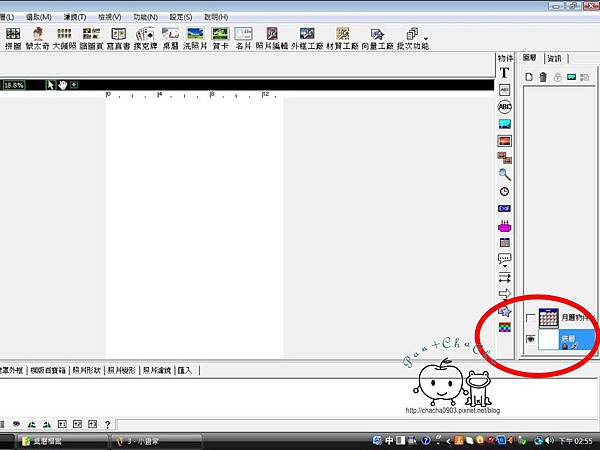Open the 桌曆 desk calendar tool

[x=171, y=38]
